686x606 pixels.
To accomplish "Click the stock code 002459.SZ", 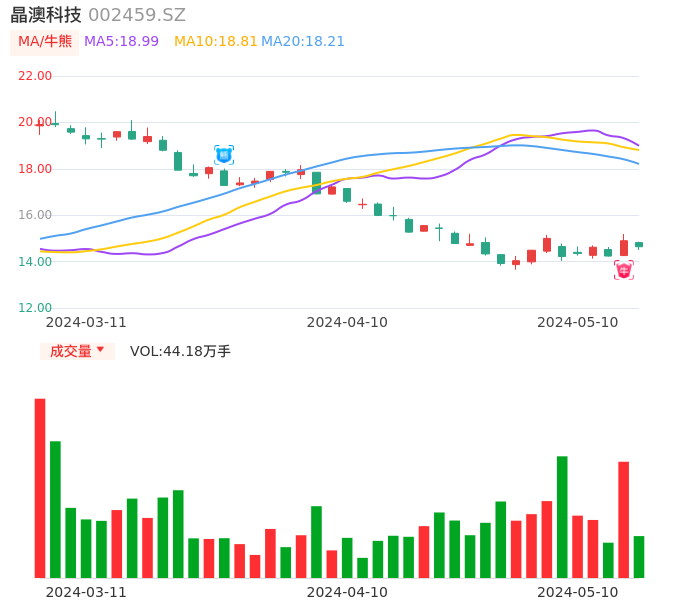I will 137,15.
